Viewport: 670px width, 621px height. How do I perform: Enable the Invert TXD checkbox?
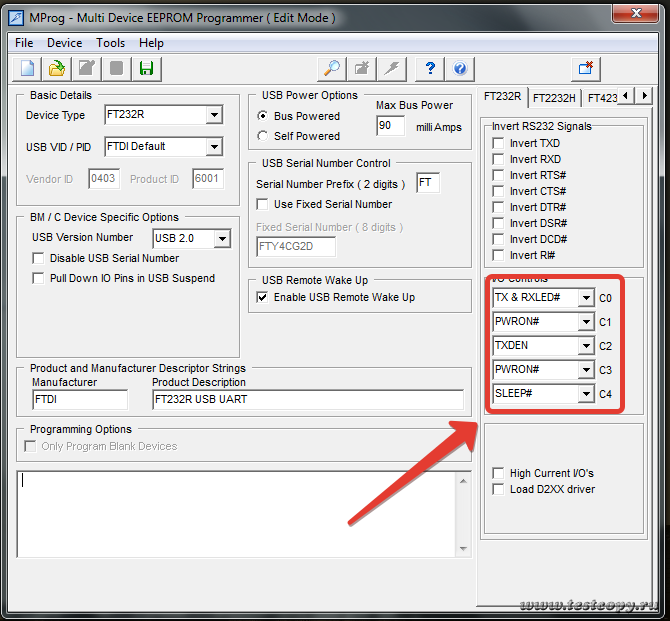498,143
